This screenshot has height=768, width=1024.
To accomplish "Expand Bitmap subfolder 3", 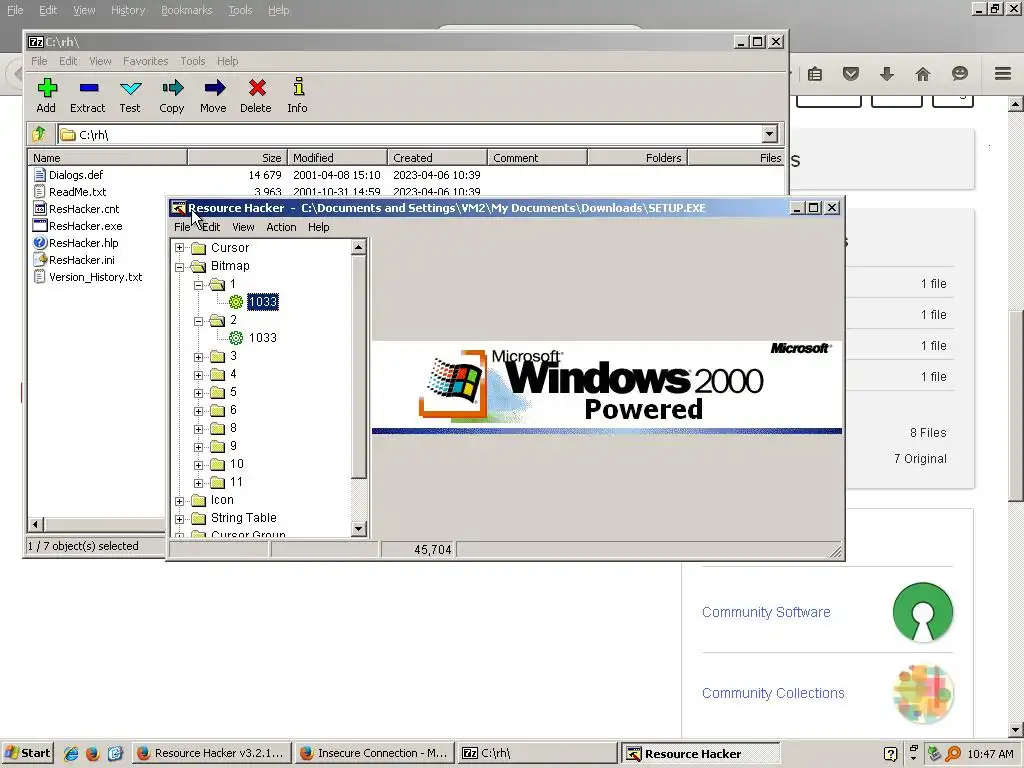I will click(x=199, y=357).
